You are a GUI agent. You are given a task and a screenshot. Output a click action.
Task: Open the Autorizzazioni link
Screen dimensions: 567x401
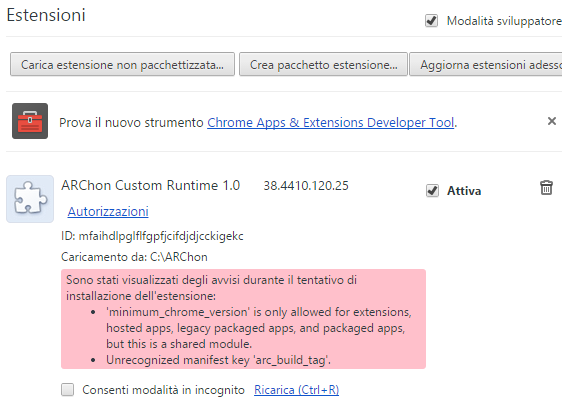[108, 212]
